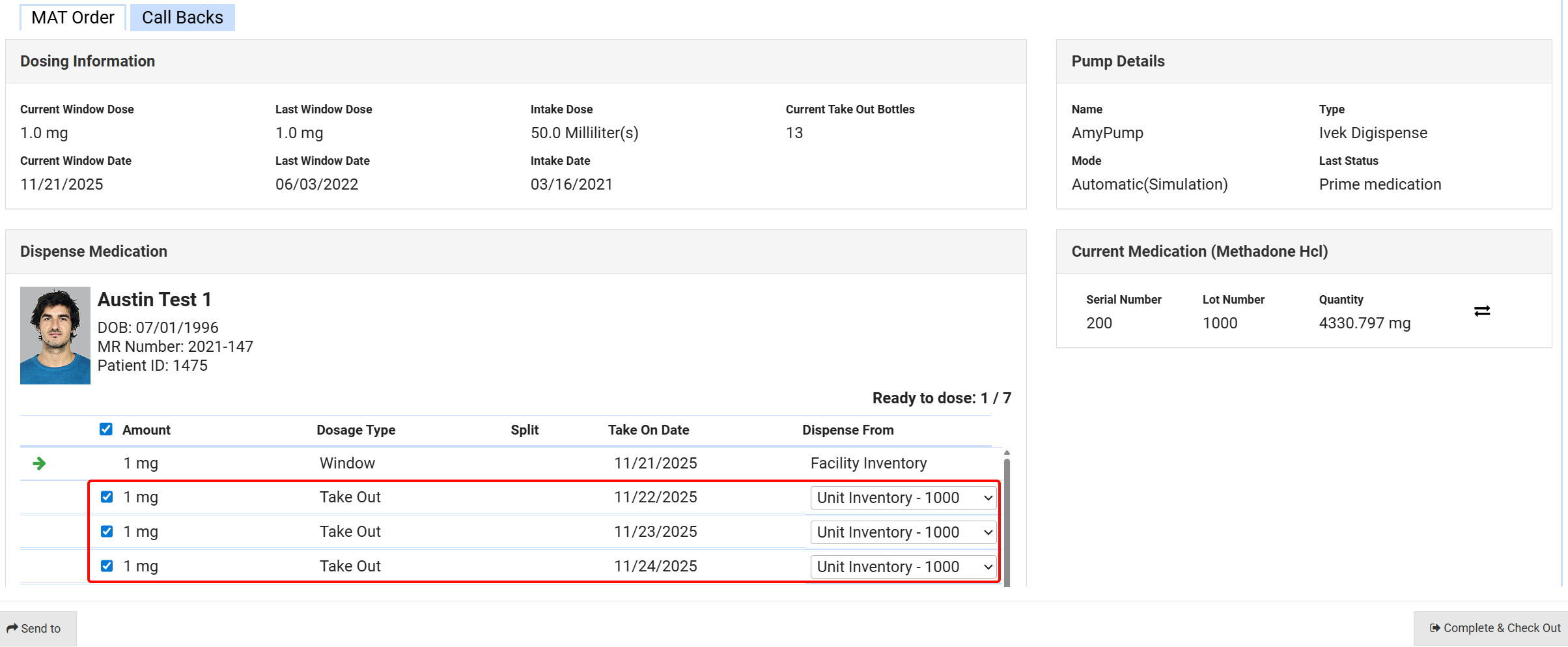The height and width of the screenshot is (647, 1568).
Task: Open Dispense From dropdown for 11/22/2025
Action: (903, 498)
